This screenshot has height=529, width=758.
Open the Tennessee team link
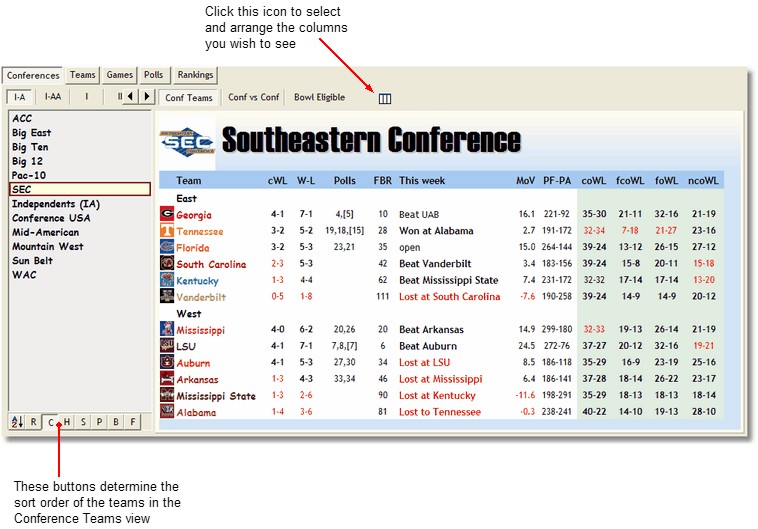click(x=200, y=231)
